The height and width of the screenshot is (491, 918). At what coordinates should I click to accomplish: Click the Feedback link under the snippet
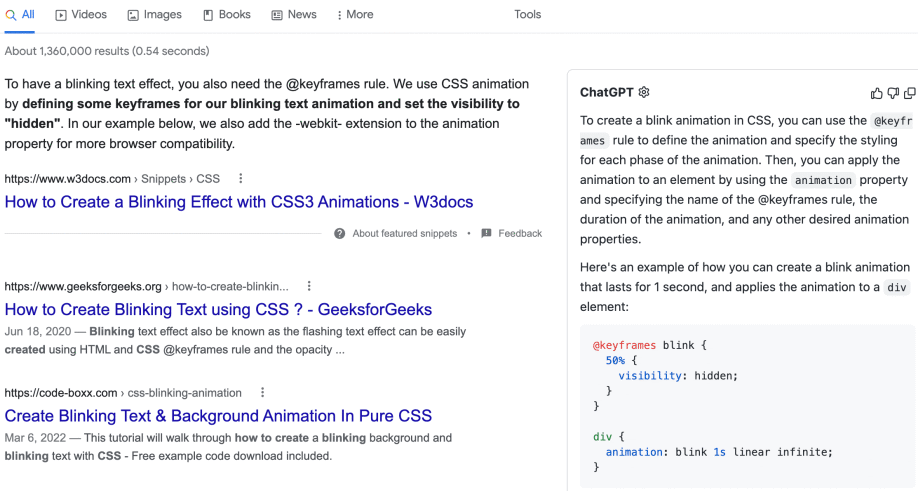tap(520, 234)
